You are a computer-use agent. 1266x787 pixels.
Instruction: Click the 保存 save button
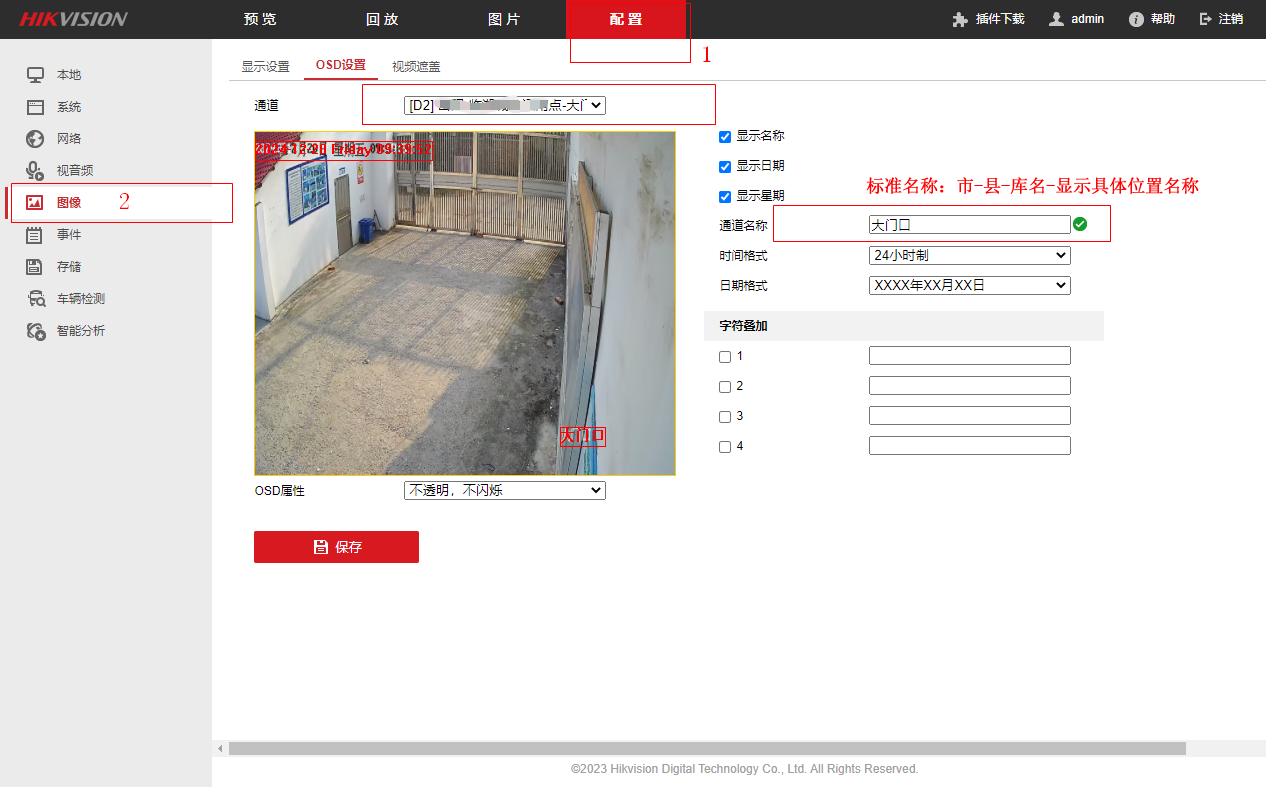336,547
